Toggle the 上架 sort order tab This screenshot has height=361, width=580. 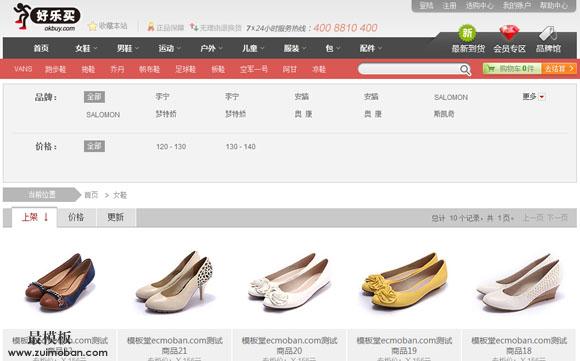pyautogui.click(x=35, y=217)
